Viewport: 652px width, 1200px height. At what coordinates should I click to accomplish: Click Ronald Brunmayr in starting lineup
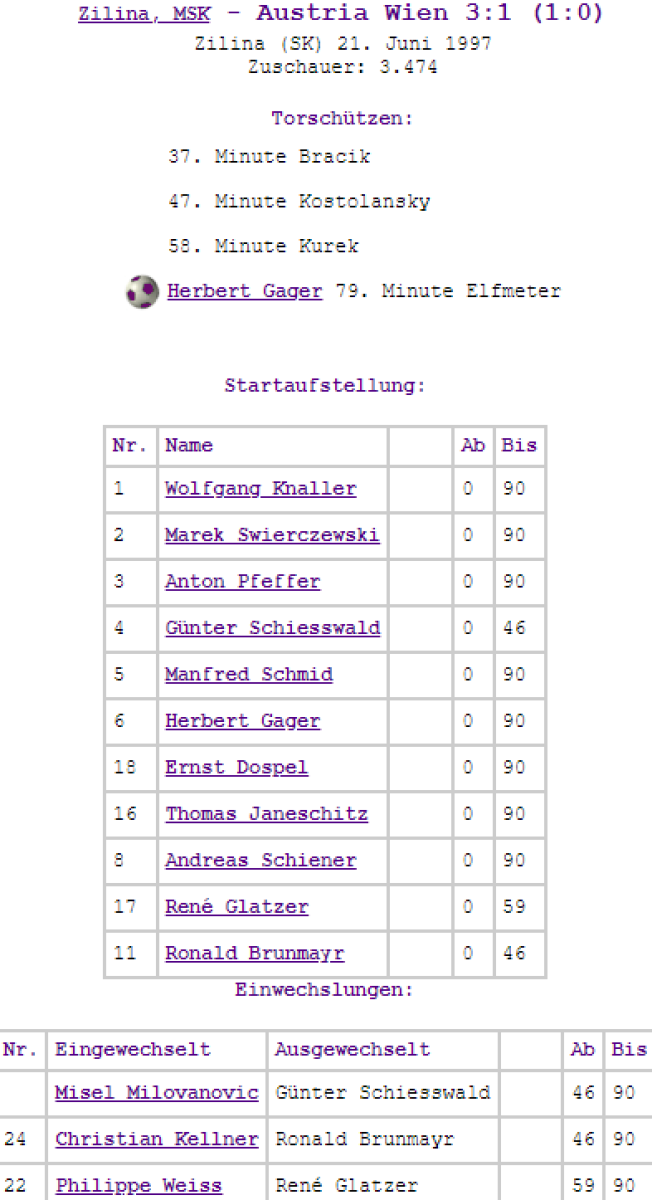pyautogui.click(x=254, y=953)
